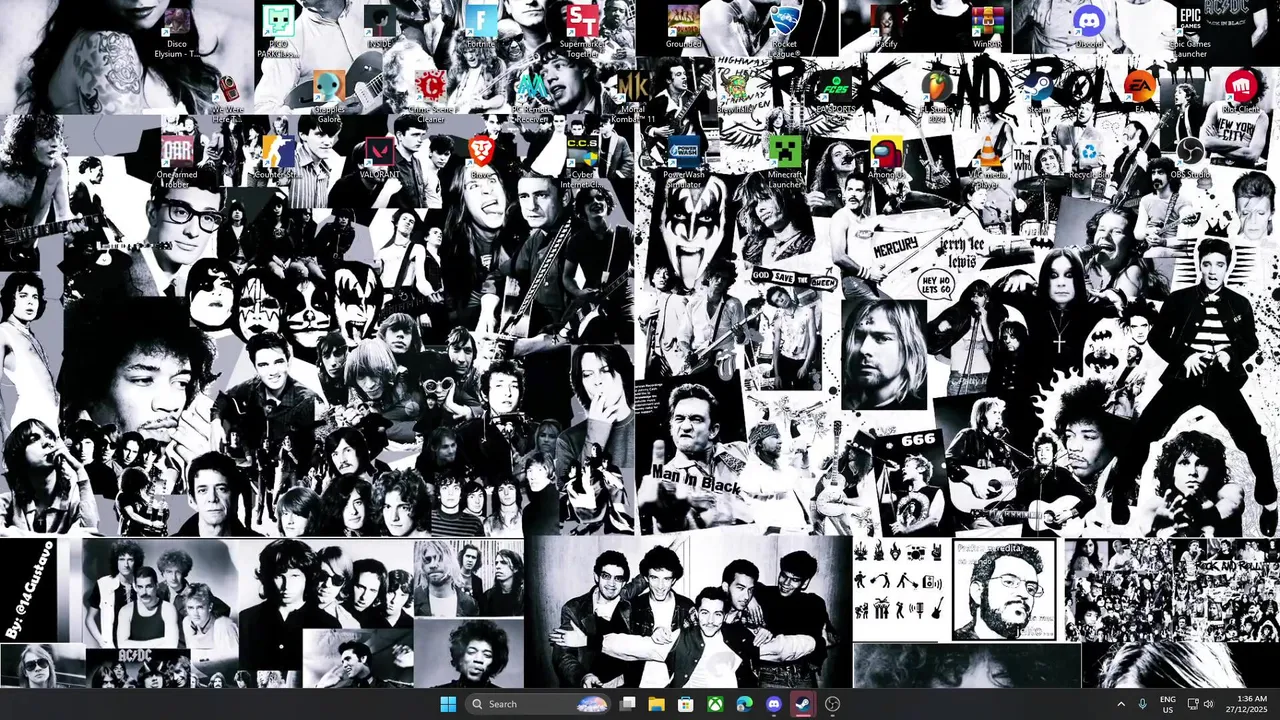Launch Brave browser from the desktop
Image resolution: width=1280 pixels, height=720 pixels.
pyautogui.click(x=481, y=157)
